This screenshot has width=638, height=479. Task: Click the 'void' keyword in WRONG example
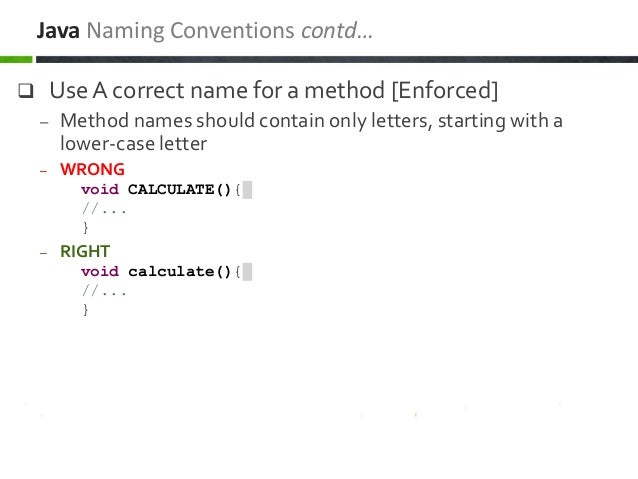[x=100, y=189]
